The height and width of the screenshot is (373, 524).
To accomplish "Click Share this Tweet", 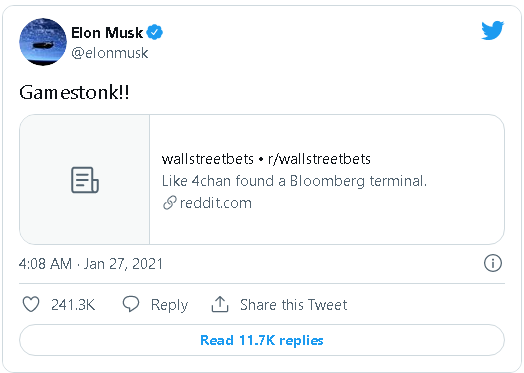I will (x=293, y=305).
